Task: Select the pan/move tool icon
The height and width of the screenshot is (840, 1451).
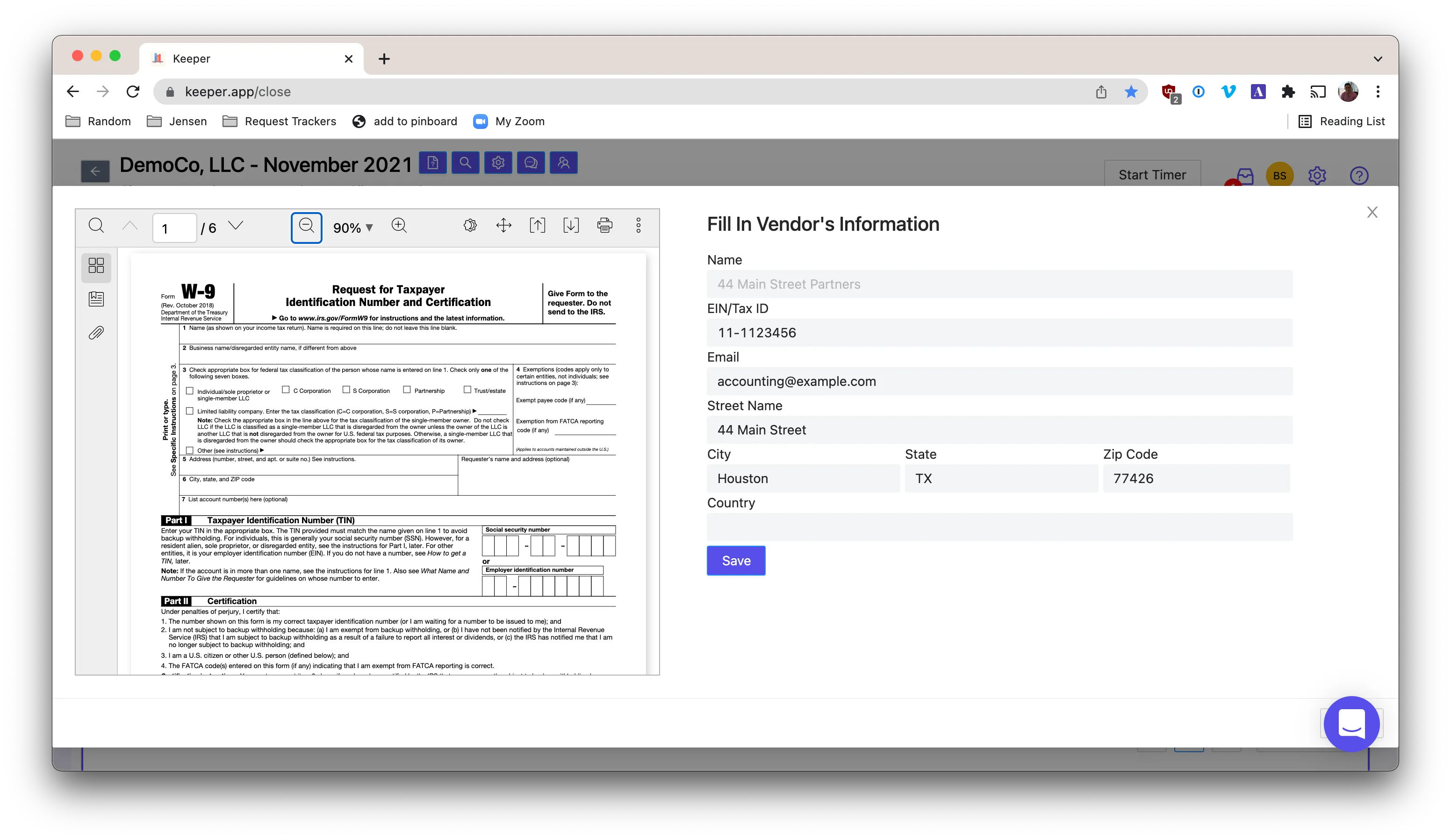Action: click(504, 226)
